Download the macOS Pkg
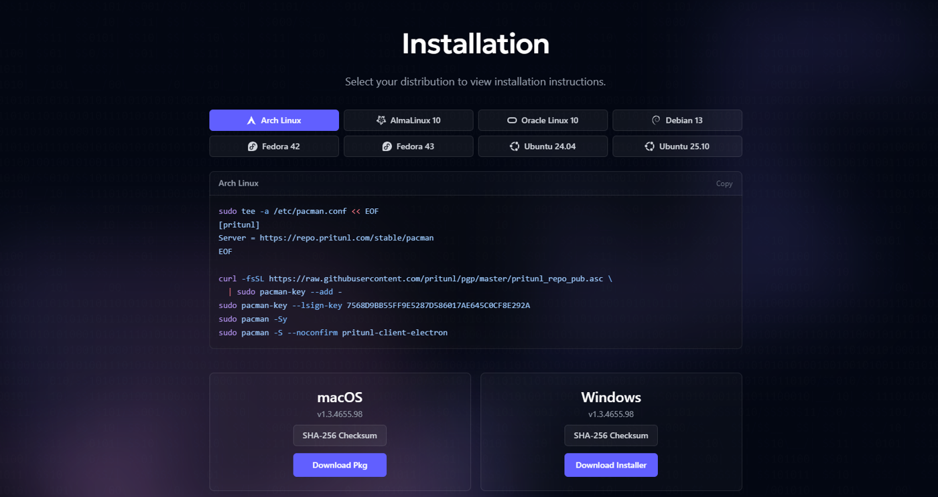938x497 pixels. (x=340, y=465)
